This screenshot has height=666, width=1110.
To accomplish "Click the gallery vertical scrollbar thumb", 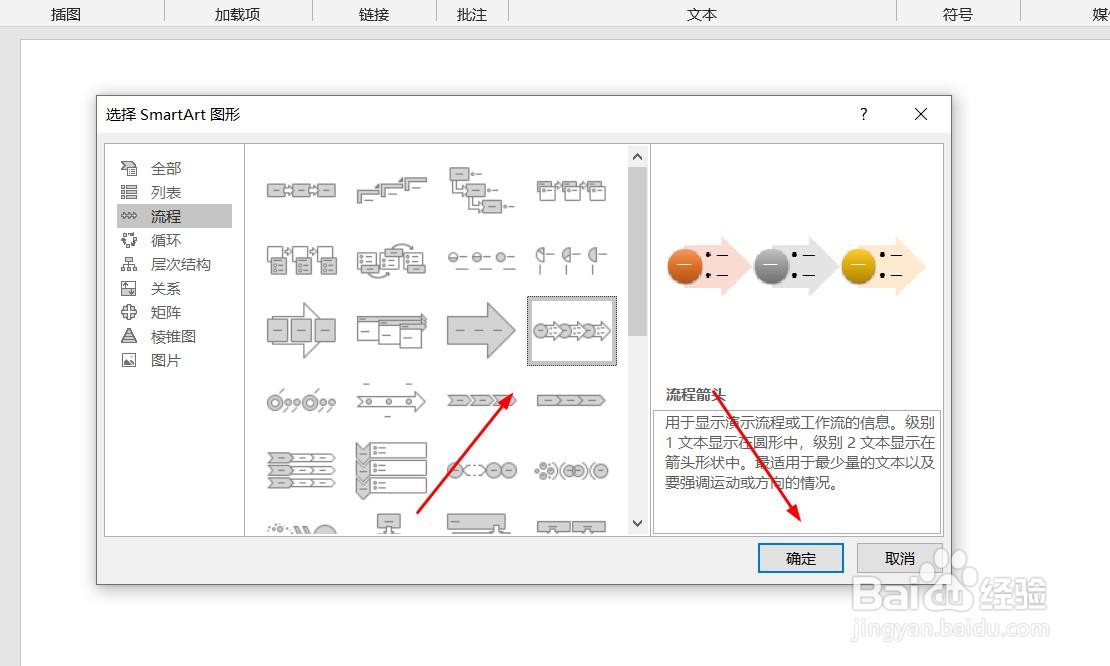I will point(637,252).
